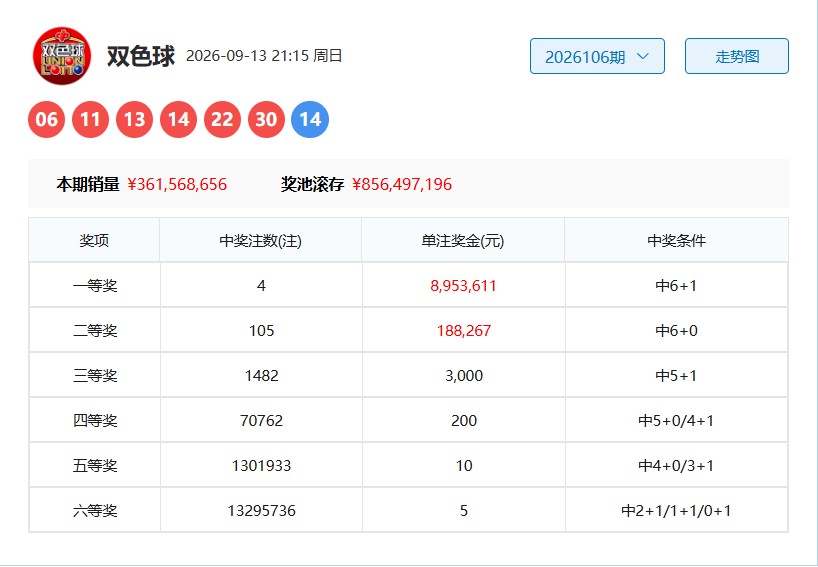Click the 中6+1 condition cell
818x567 pixels.
[677, 286]
